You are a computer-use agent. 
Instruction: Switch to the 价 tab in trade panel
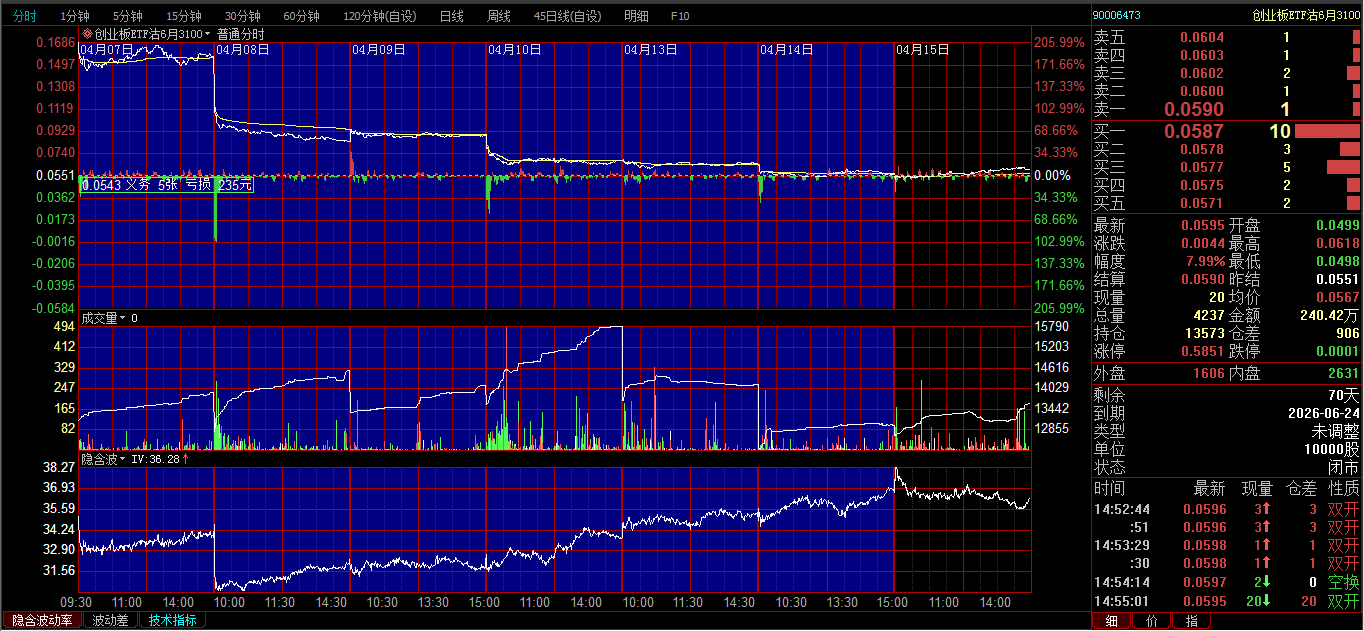[x=1151, y=621]
